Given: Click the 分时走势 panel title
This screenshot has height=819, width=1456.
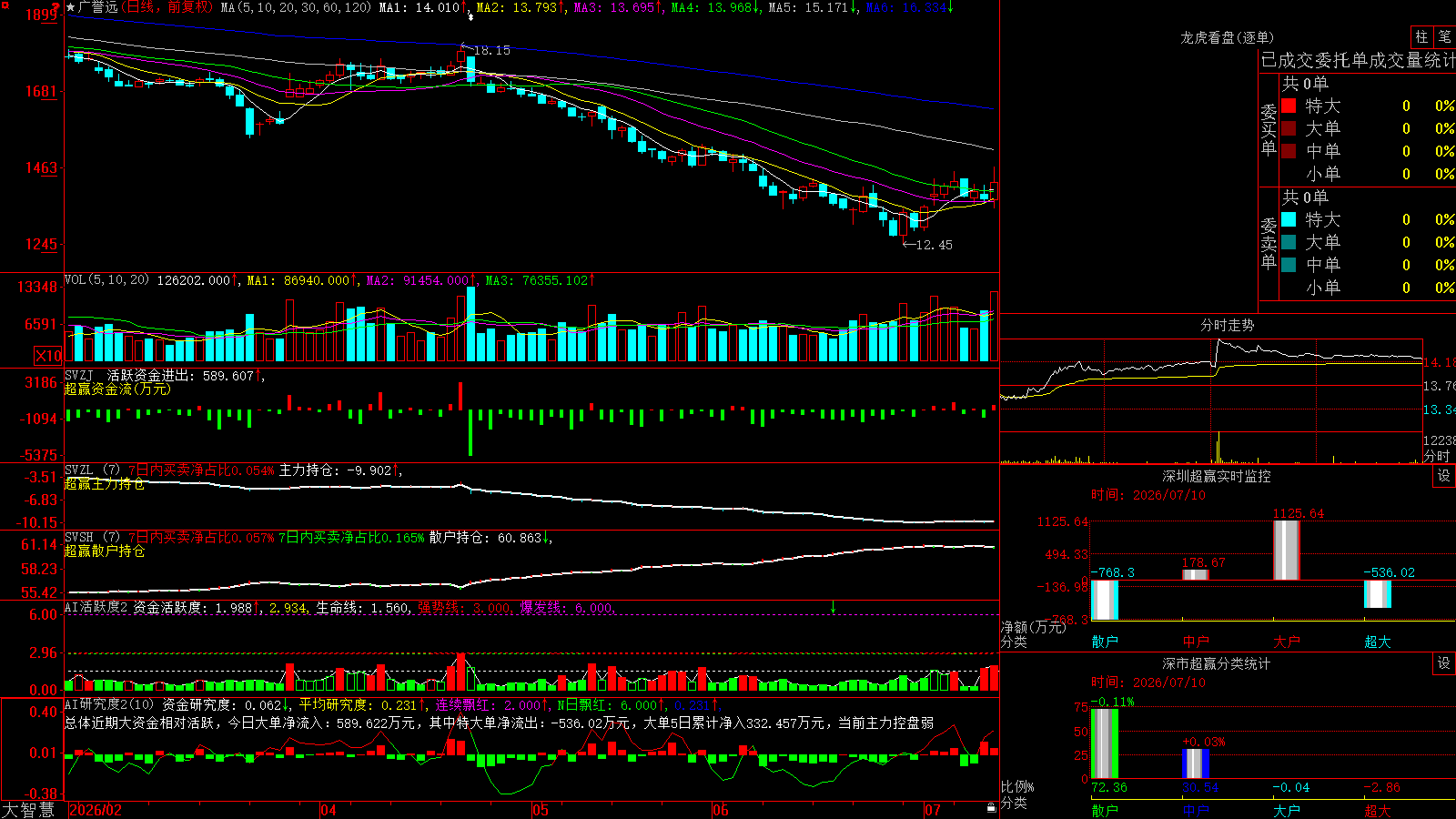Looking at the screenshot, I should (1227, 325).
